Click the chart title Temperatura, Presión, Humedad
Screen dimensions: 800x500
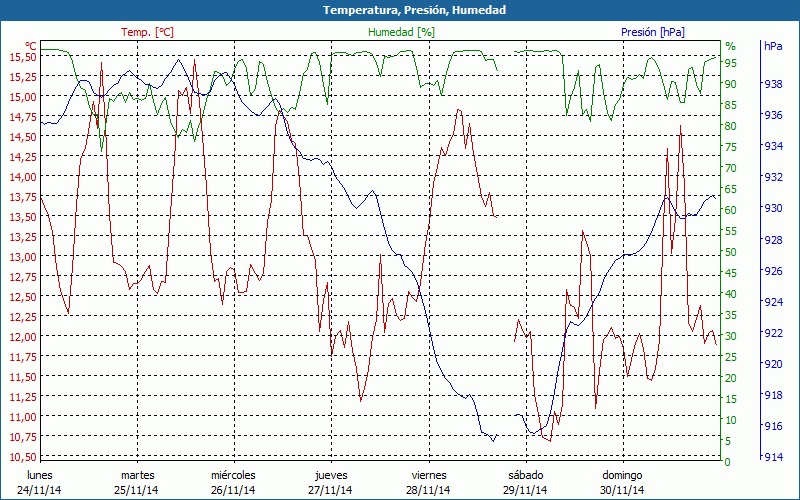[x=400, y=10]
